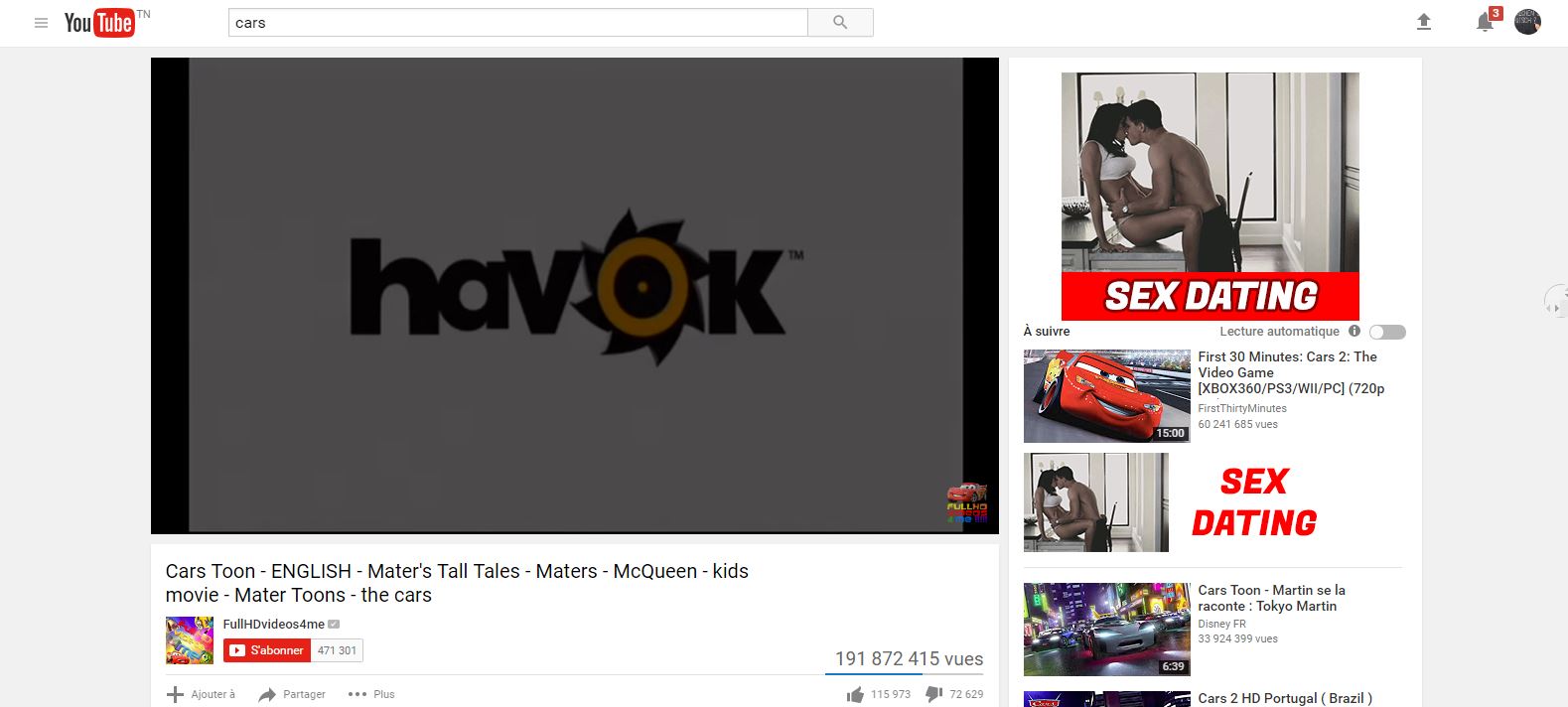Open FullHDvideos4me channel name link
The width and height of the screenshot is (1568, 707).
click(274, 624)
